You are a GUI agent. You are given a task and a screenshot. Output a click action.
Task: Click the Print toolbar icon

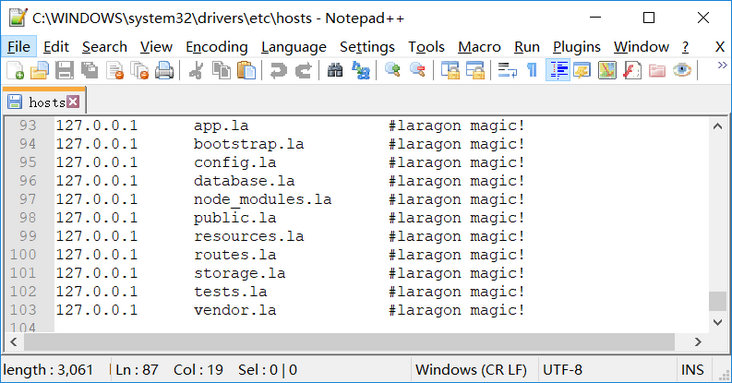(164, 71)
